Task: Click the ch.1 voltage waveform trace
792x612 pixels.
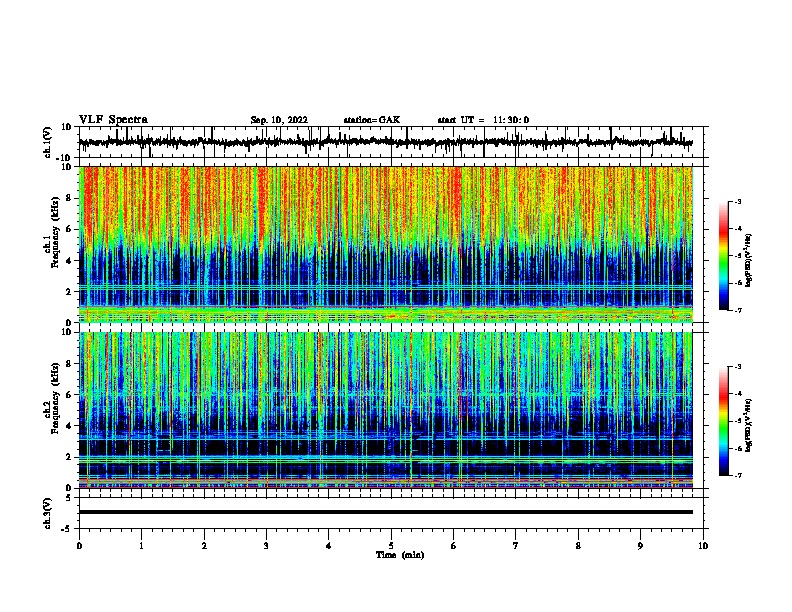Action: click(385, 142)
